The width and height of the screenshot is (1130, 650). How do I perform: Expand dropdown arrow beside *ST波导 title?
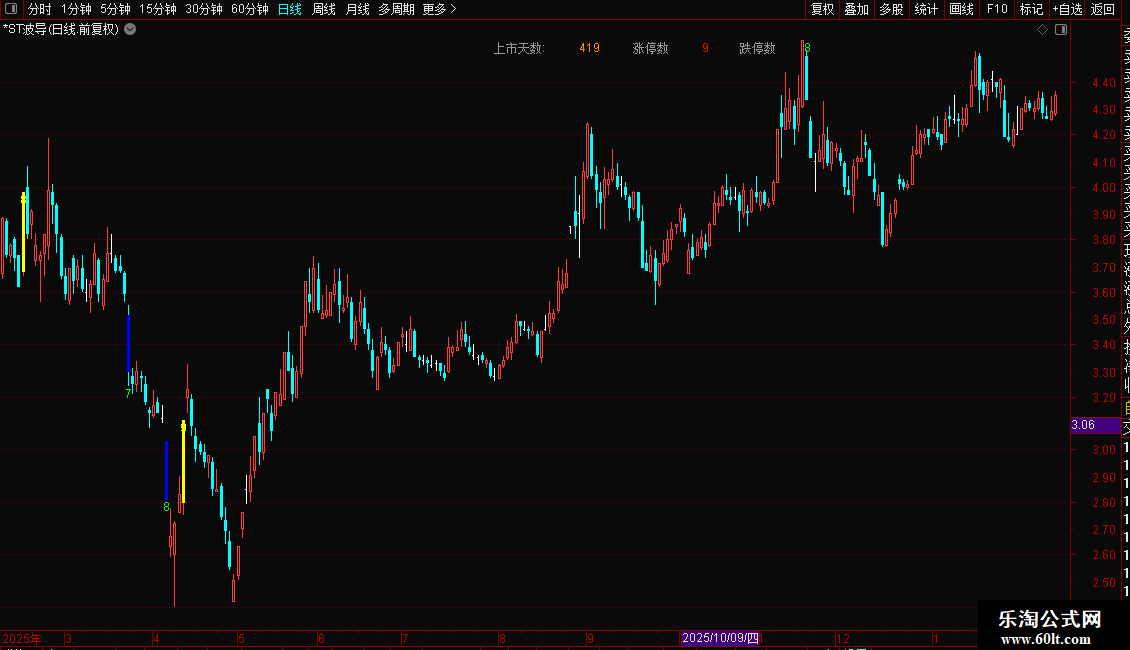click(130, 30)
